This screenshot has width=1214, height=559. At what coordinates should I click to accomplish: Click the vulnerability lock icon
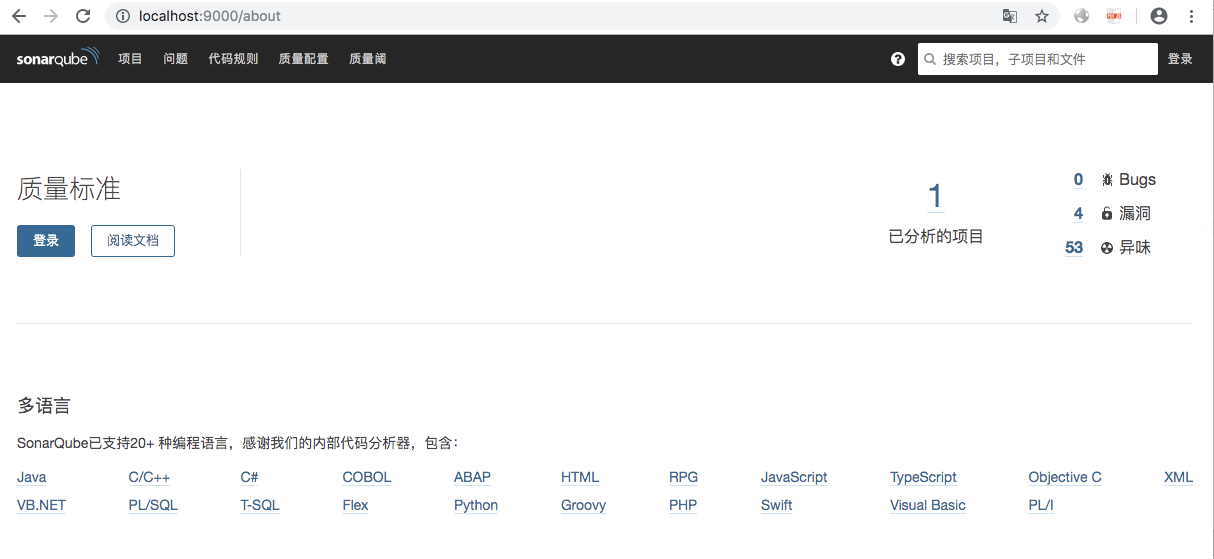click(1107, 214)
